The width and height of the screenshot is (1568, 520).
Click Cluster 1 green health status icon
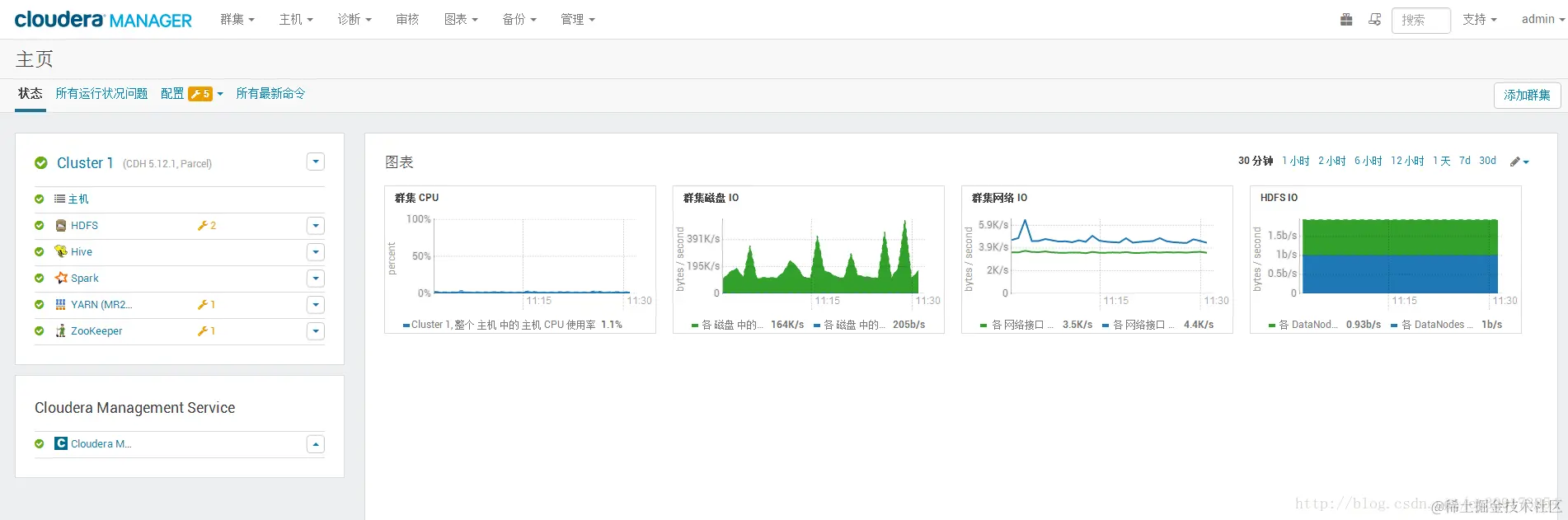pyautogui.click(x=41, y=163)
